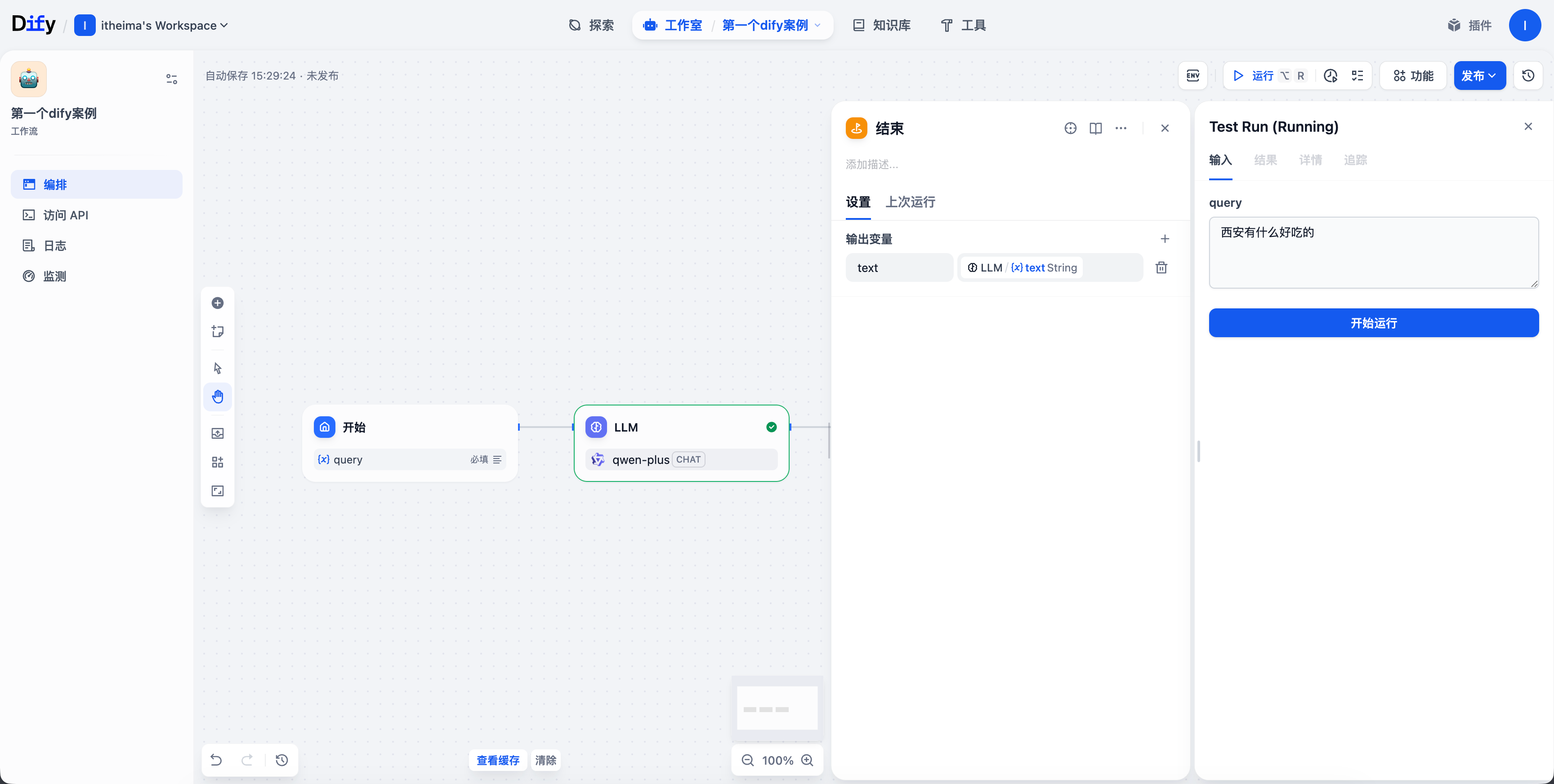Delete the text output variable
The width and height of the screenshot is (1554, 784).
(1161, 268)
